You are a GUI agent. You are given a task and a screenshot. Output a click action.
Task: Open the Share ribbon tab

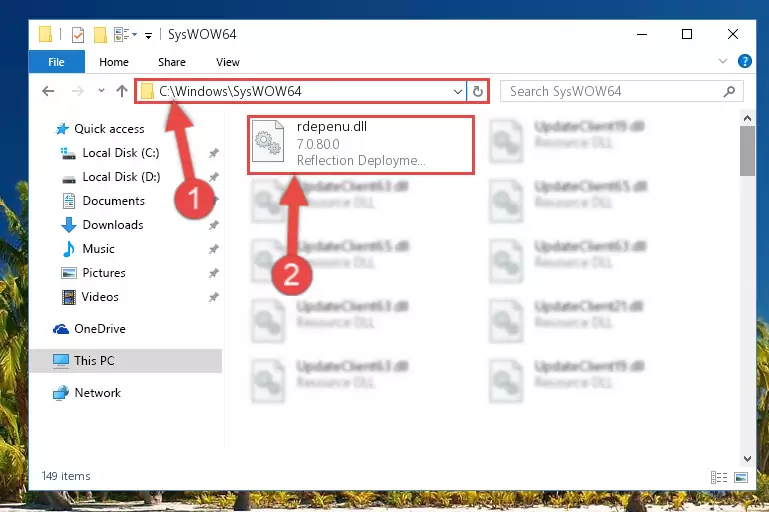coord(172,62)
